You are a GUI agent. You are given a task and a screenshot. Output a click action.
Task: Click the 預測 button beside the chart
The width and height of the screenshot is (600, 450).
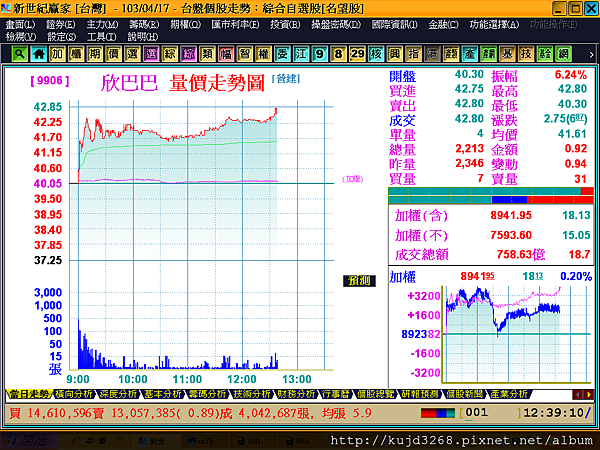click(x=359, y=281)
